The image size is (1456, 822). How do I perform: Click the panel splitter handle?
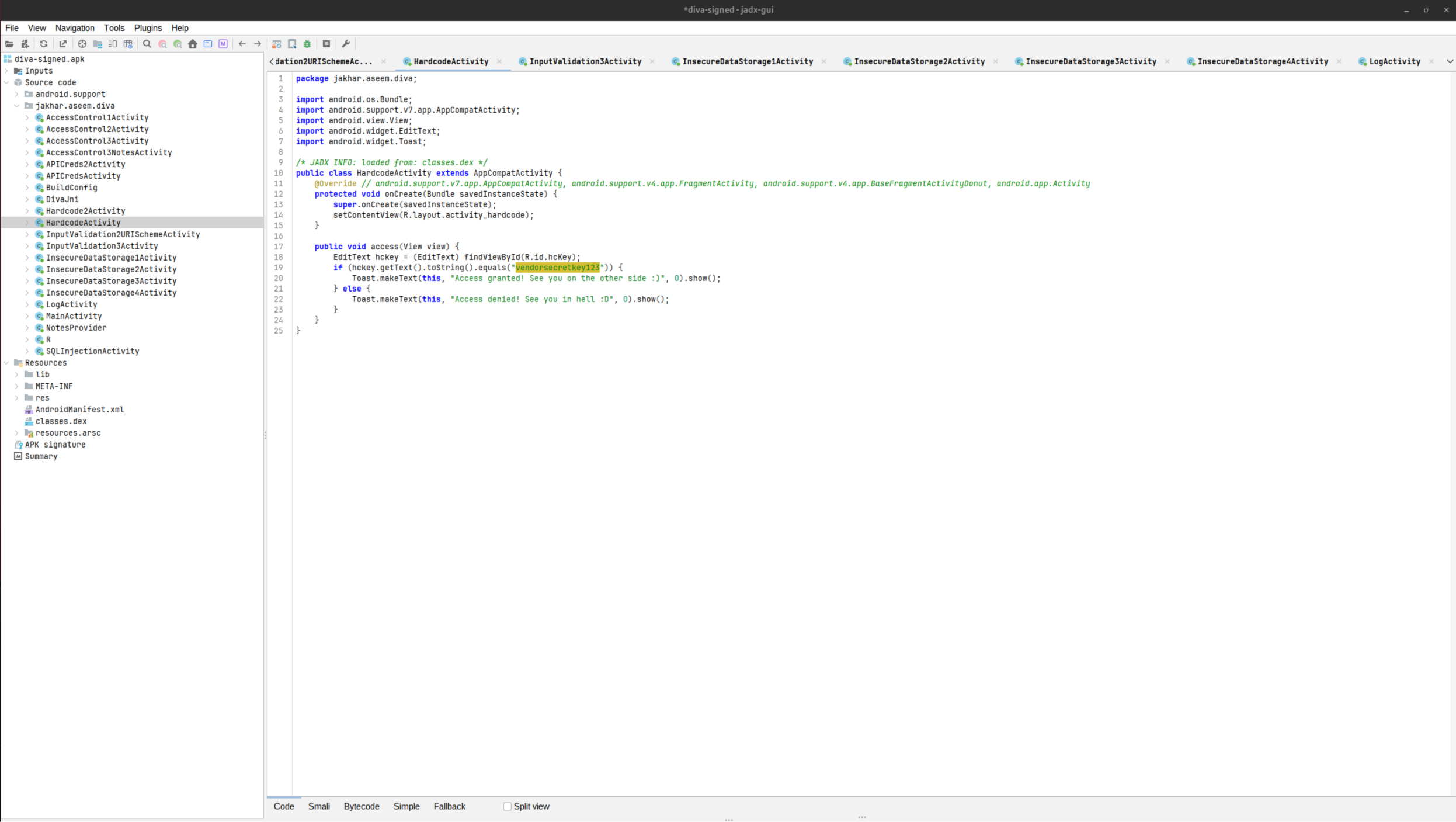click(265, 435)
